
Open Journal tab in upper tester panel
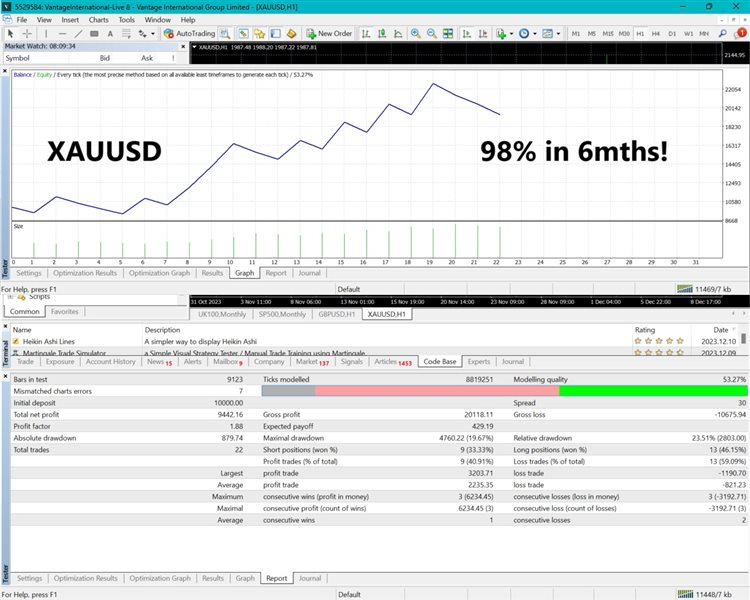309,273
